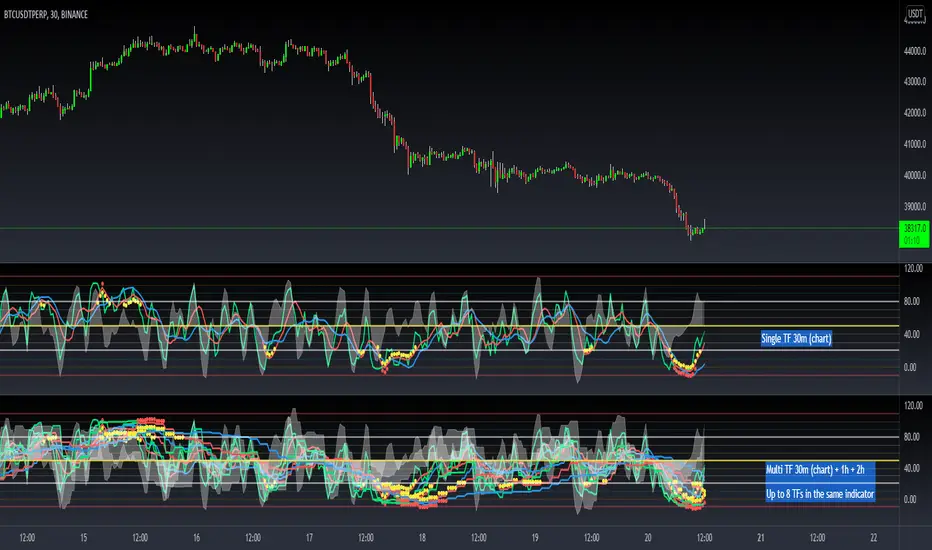Select the 39000.0 price axis label

click(915, 206)
